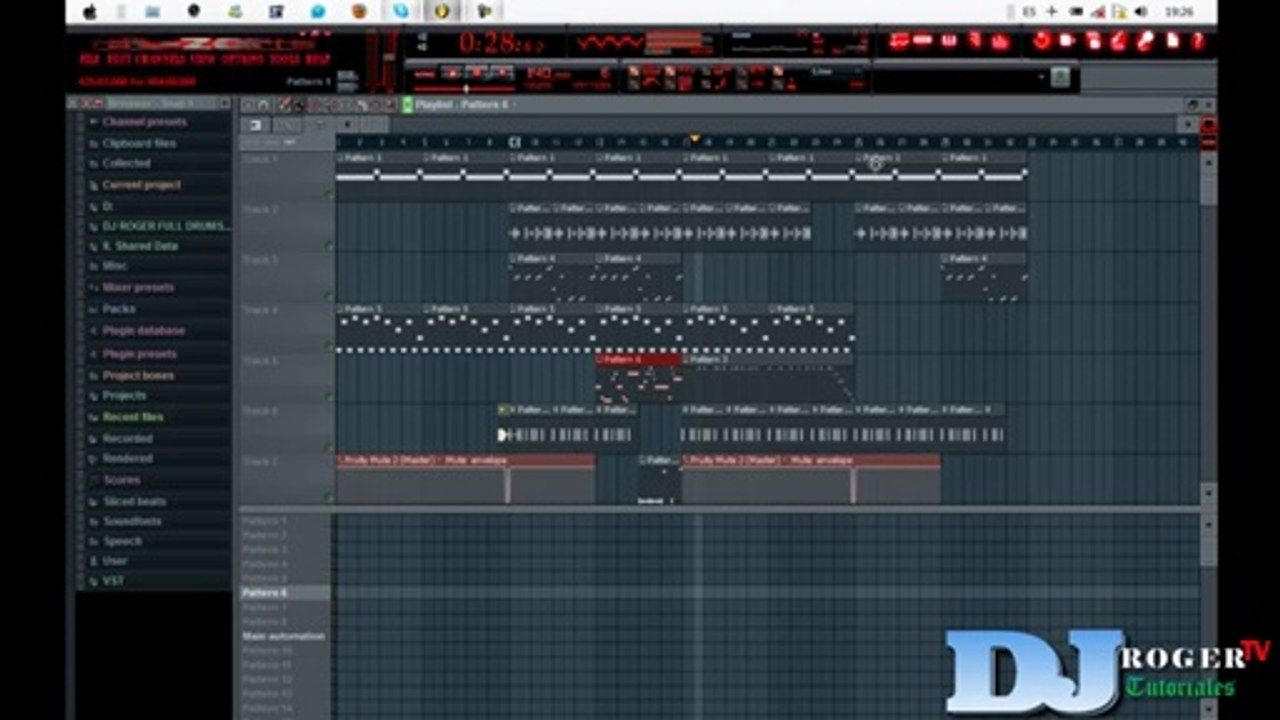Click the clock showing 19:26
The height and width of the screenshot is (720, 1280).
coord(1180,12)
